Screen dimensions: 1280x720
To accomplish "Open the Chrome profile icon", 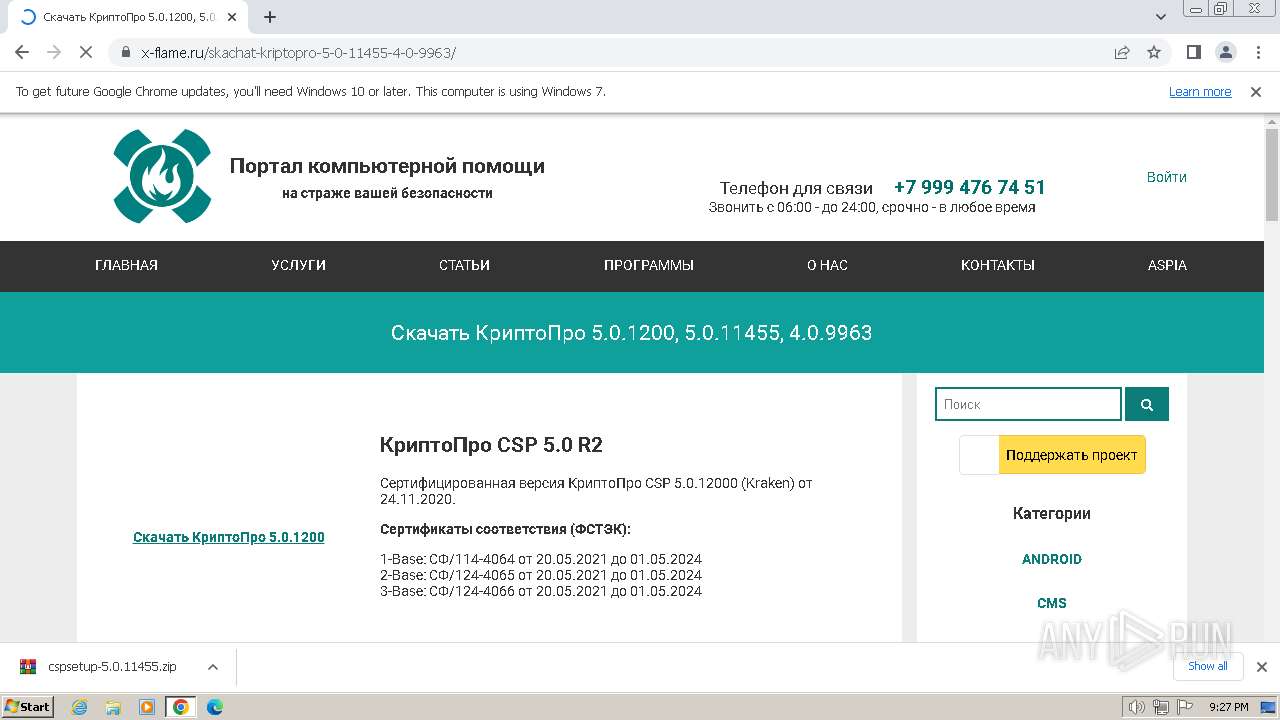I will point(1226,53).
